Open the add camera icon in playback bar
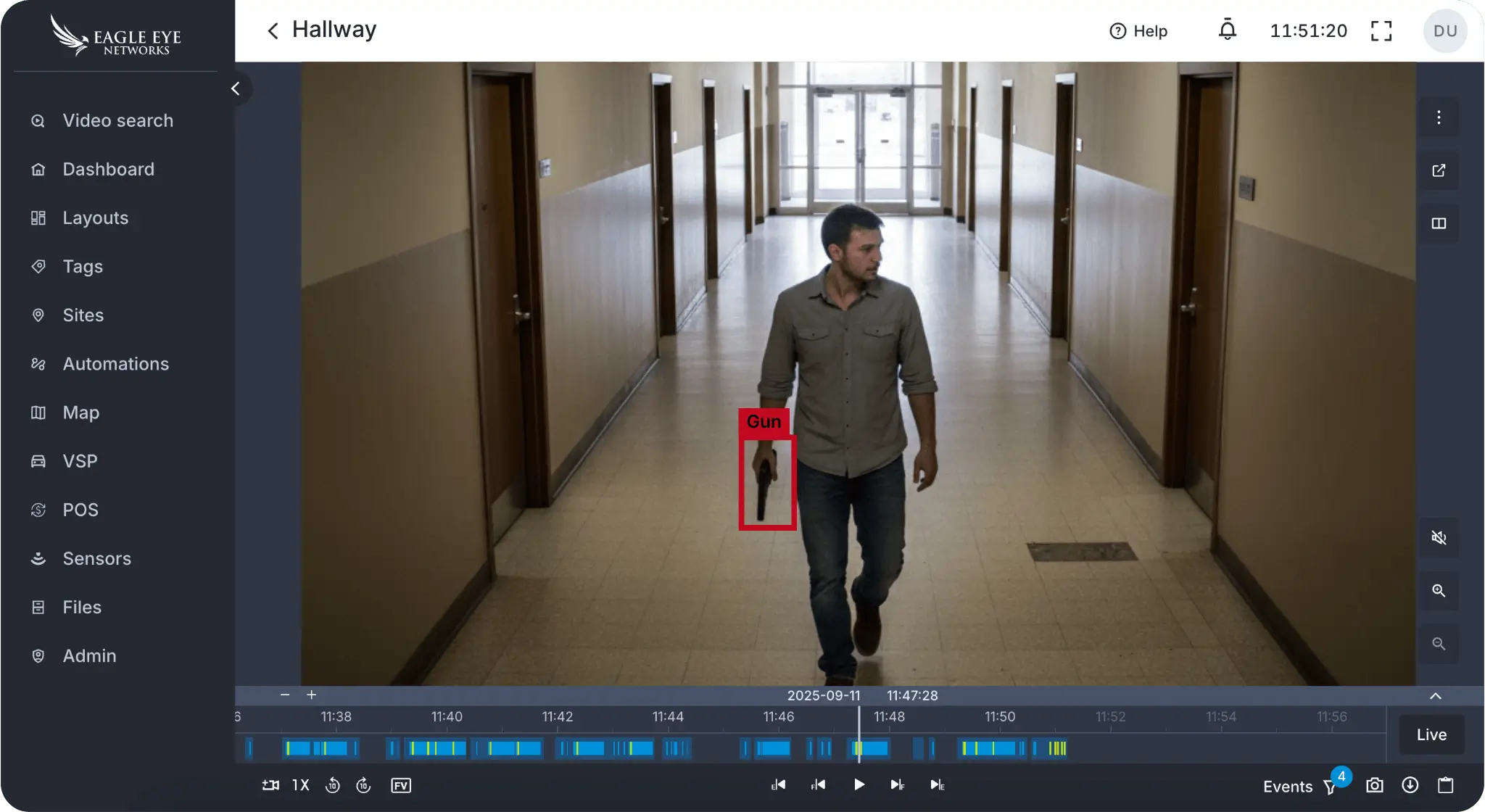 [269, 784]
